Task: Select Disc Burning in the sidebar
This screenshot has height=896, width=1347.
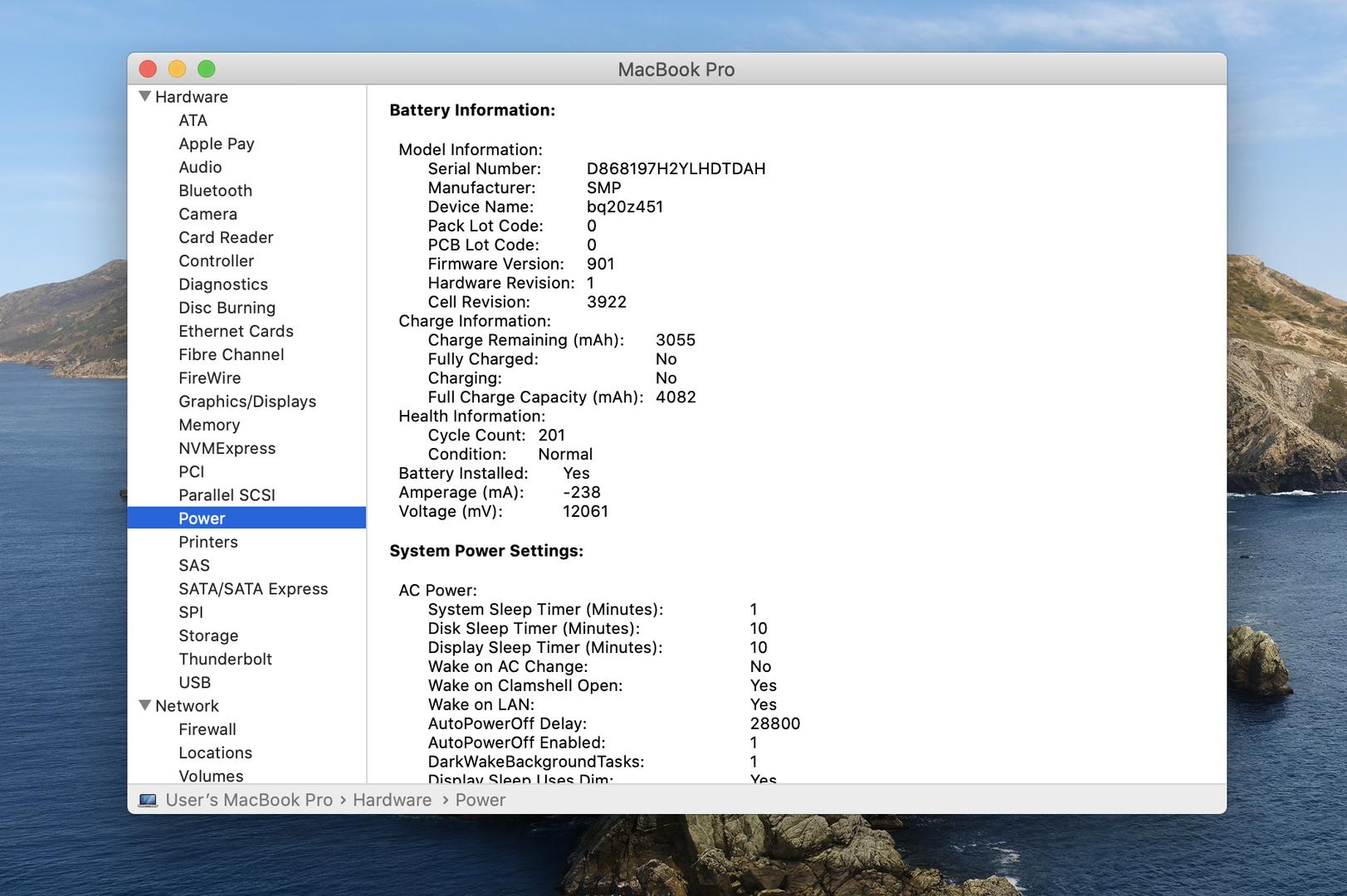Action: click(x=227, y=308)
